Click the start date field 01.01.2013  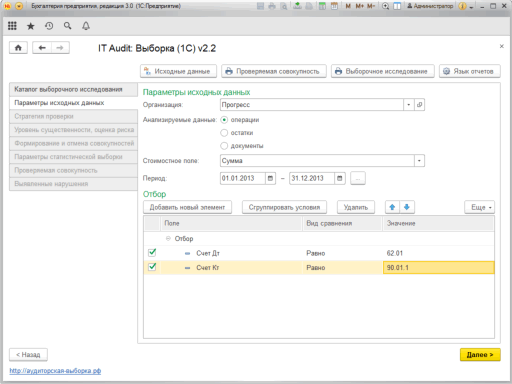click(x=243, y=178)
